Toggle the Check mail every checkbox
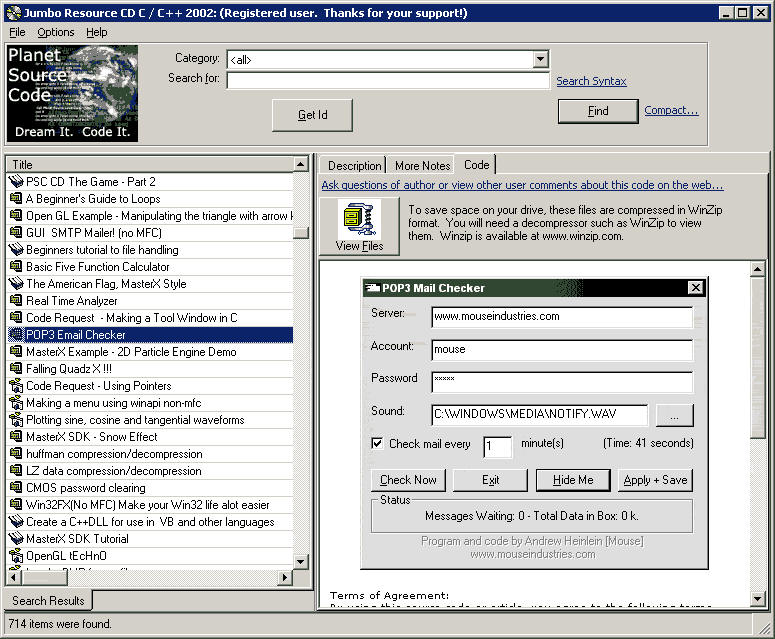This screenshot has height=639, width=775. [x=377, y=443]
